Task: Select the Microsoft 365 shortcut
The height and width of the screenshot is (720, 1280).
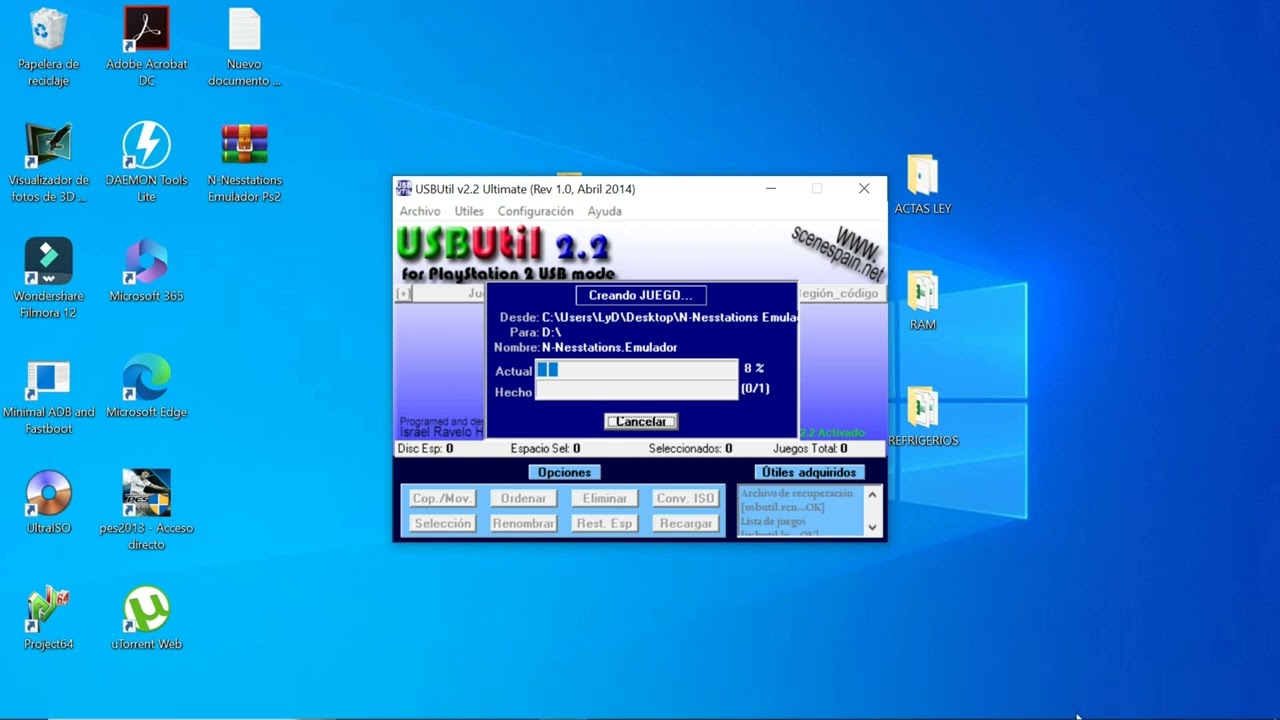Action: click(147, 271)
